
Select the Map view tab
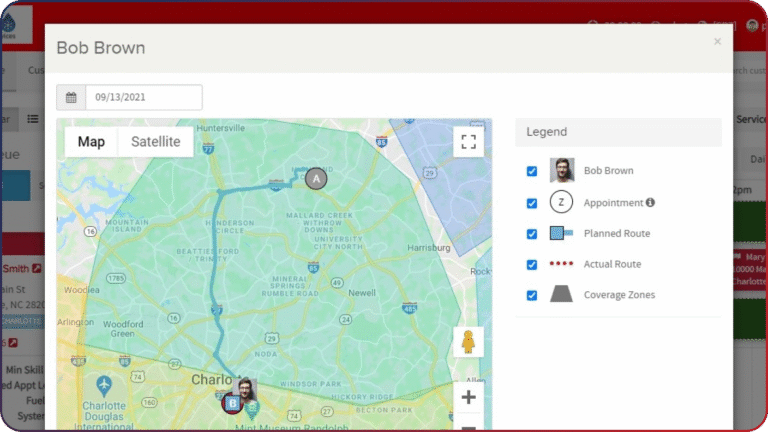pos(91,142)
